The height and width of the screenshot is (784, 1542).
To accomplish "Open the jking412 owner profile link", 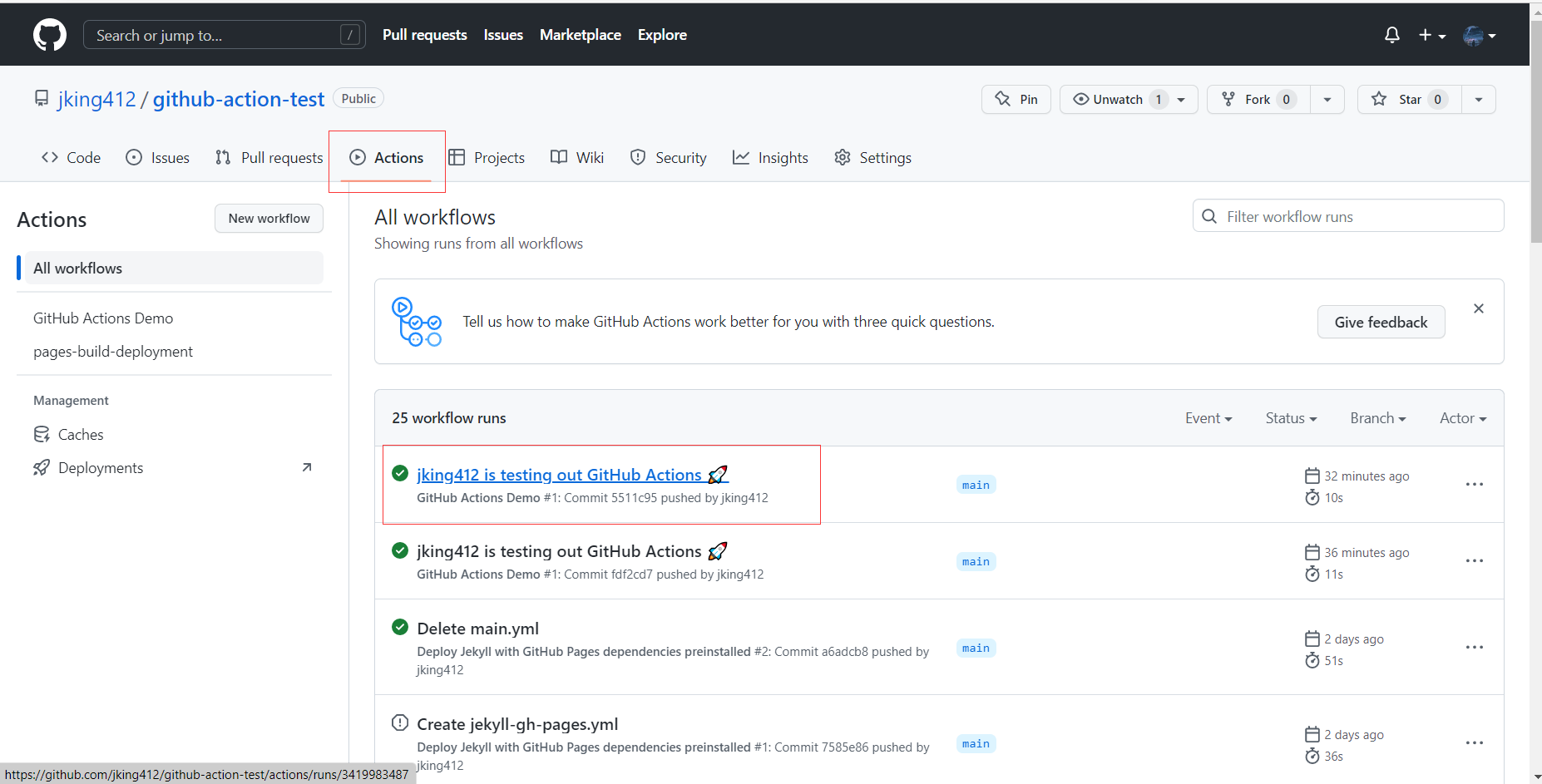I will [96, 99].
